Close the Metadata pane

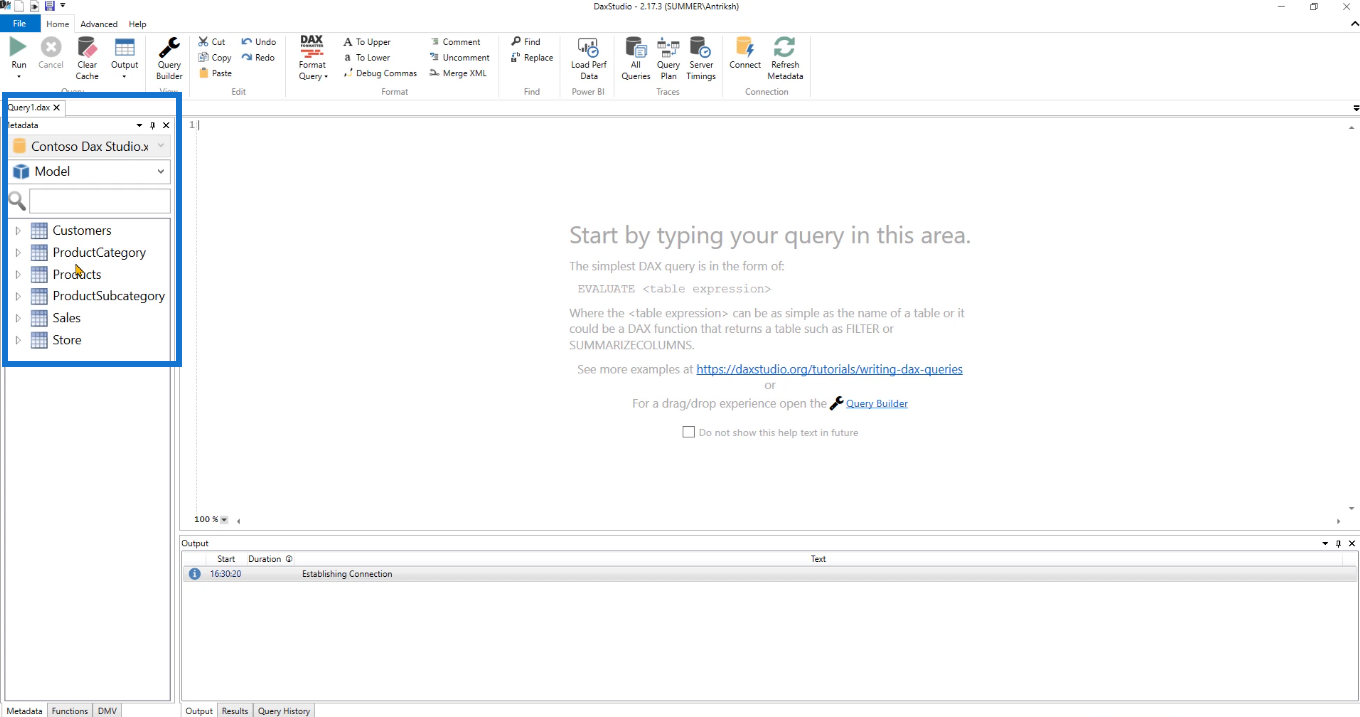(166, 126)
